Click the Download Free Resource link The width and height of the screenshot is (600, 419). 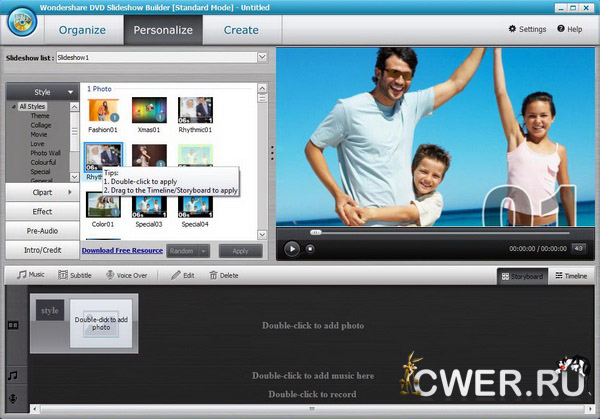coord(122,250)
